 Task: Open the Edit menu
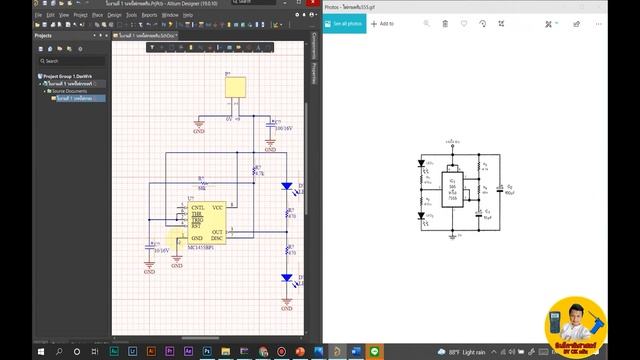50,15
